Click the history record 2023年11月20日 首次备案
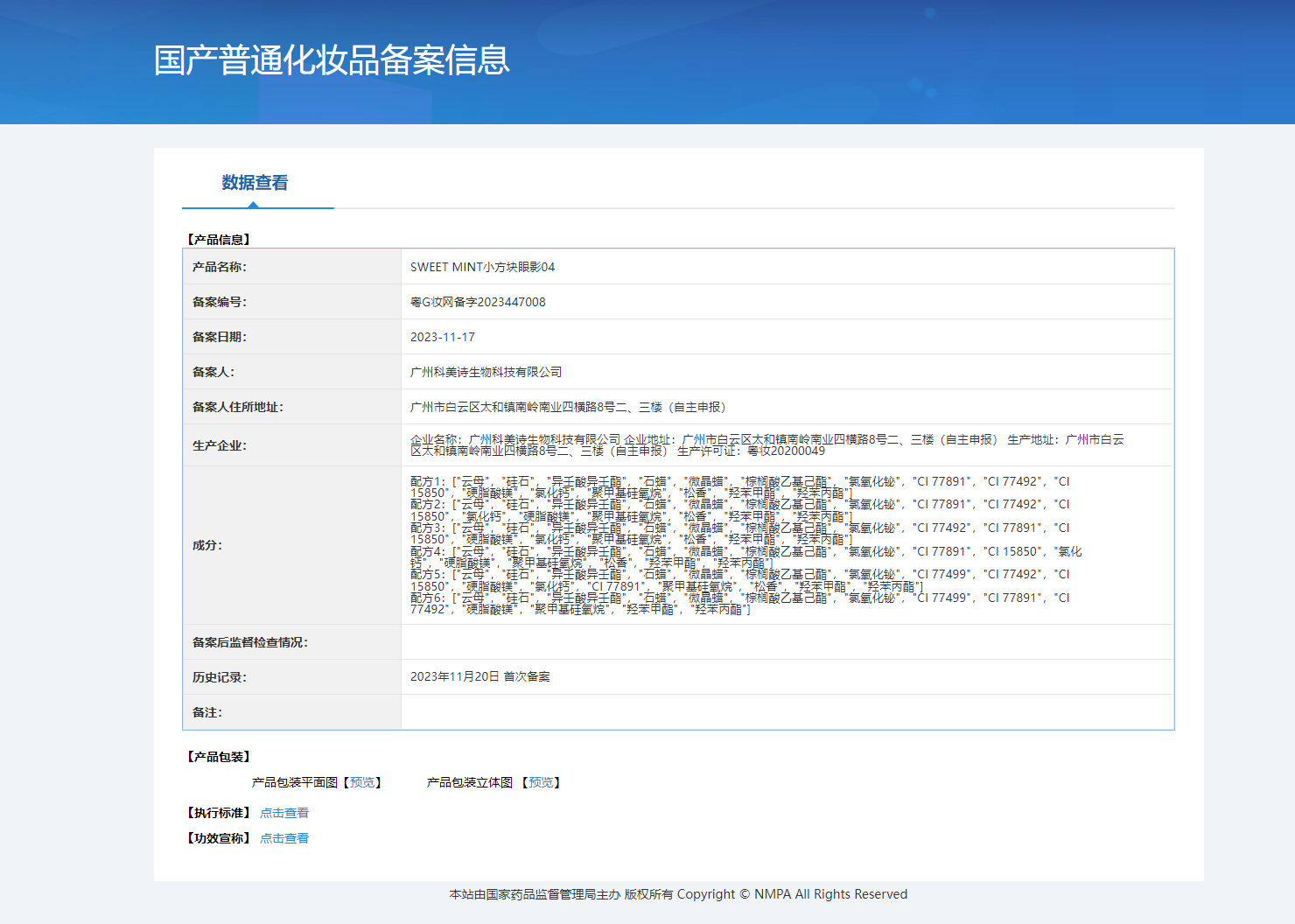This screenshot has height=924, width=1295. point(480,676)
